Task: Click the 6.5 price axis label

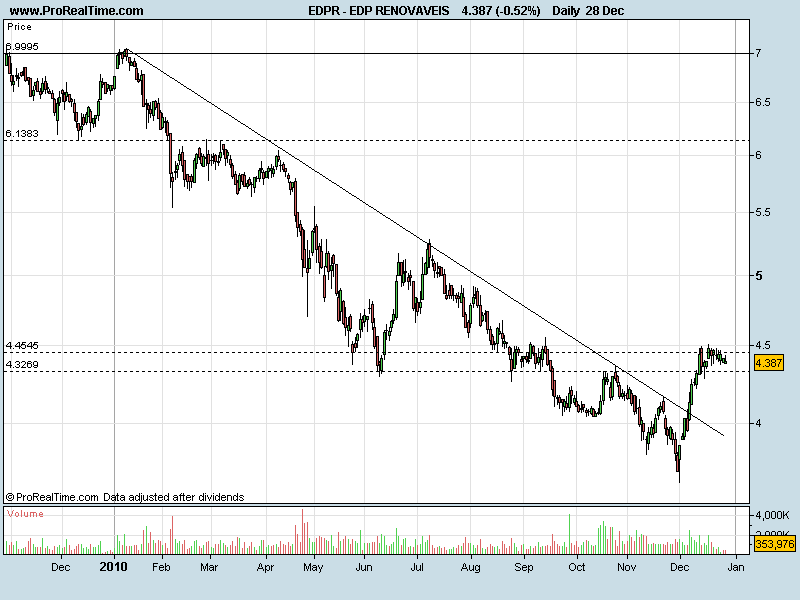Action: 763,102
